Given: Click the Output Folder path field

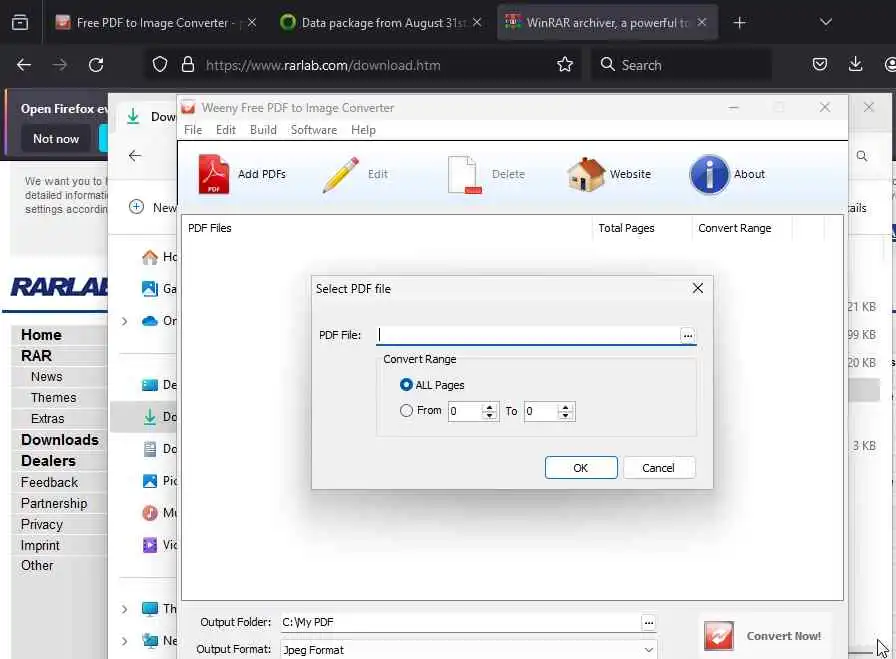Looking at the screenshot, I should pos(460,622).
